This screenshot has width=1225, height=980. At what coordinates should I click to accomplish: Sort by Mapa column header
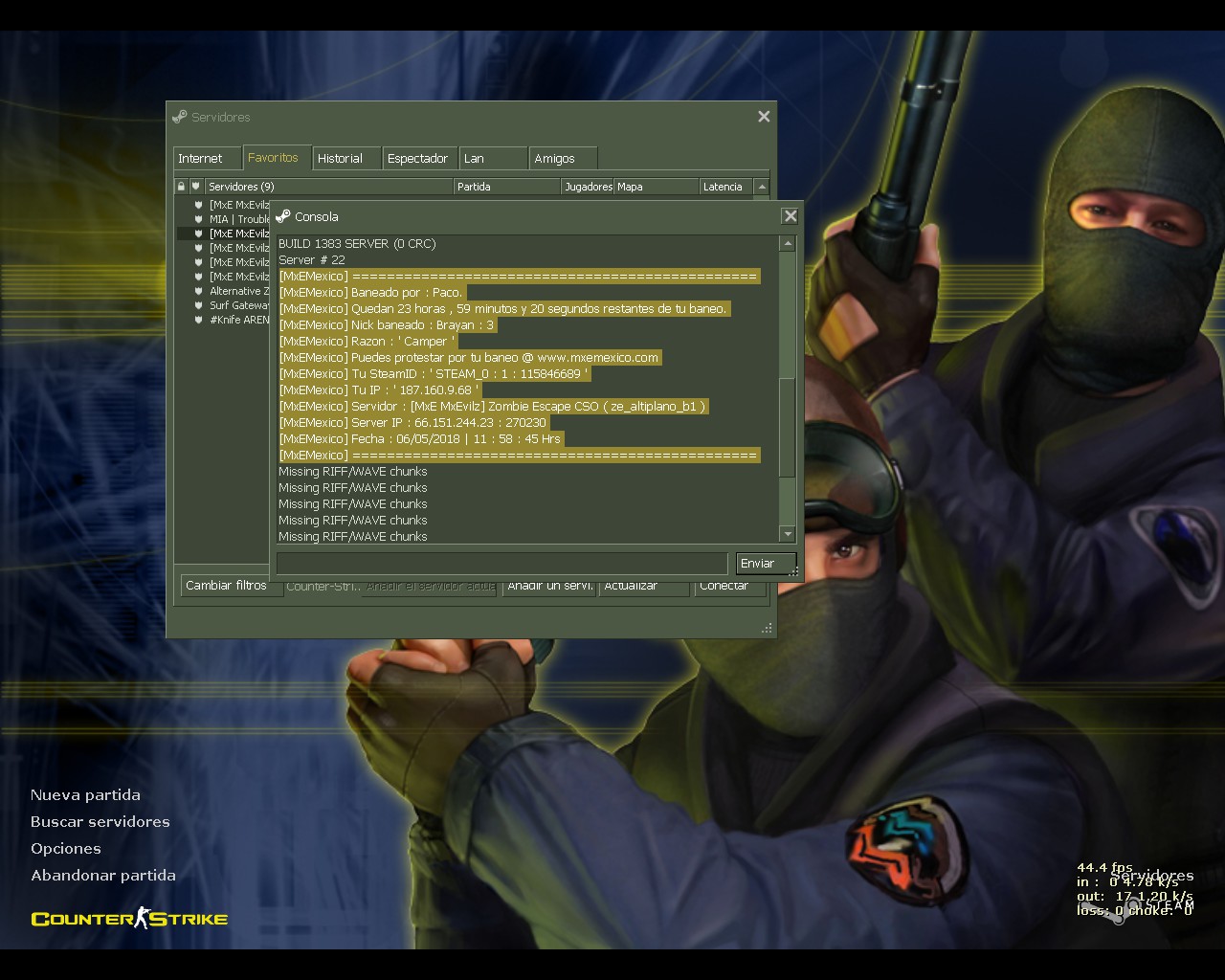(x=657, y=187)
